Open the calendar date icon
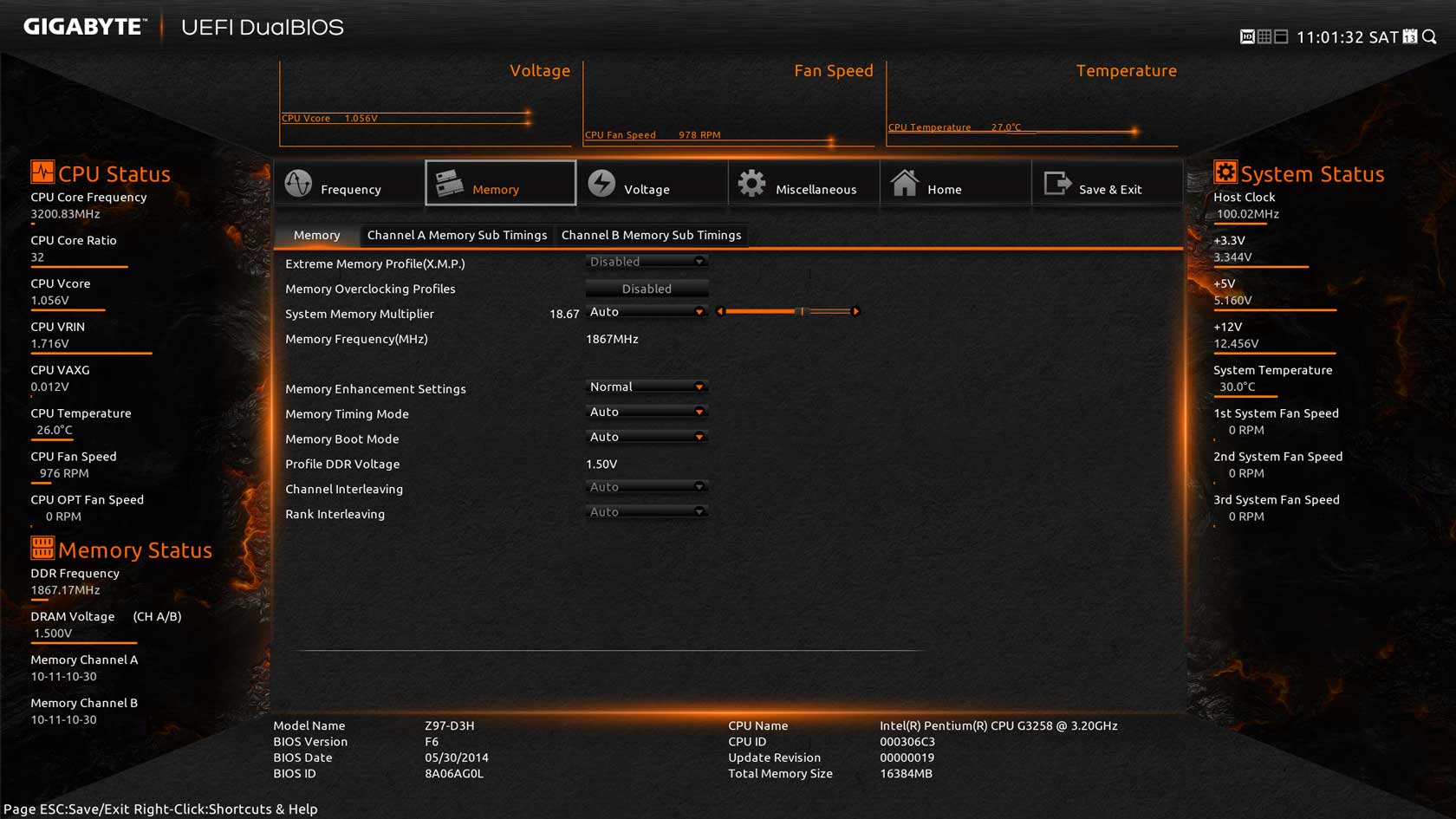The height and width of the screenshot is (819, 1456). coord(1410,36)
